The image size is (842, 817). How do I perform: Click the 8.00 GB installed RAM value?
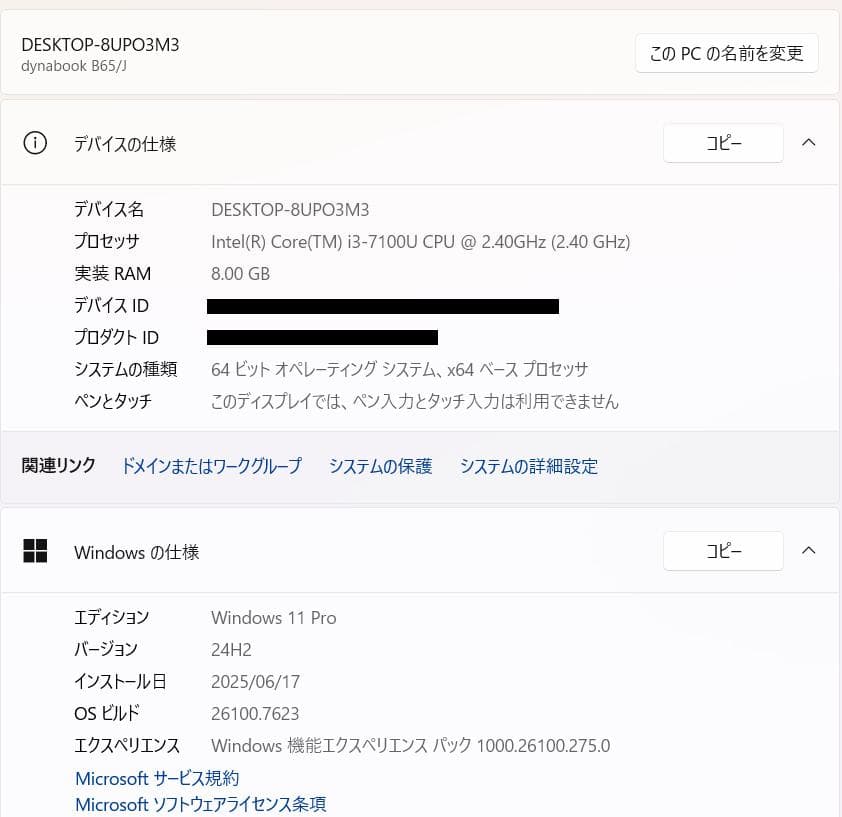241,274
